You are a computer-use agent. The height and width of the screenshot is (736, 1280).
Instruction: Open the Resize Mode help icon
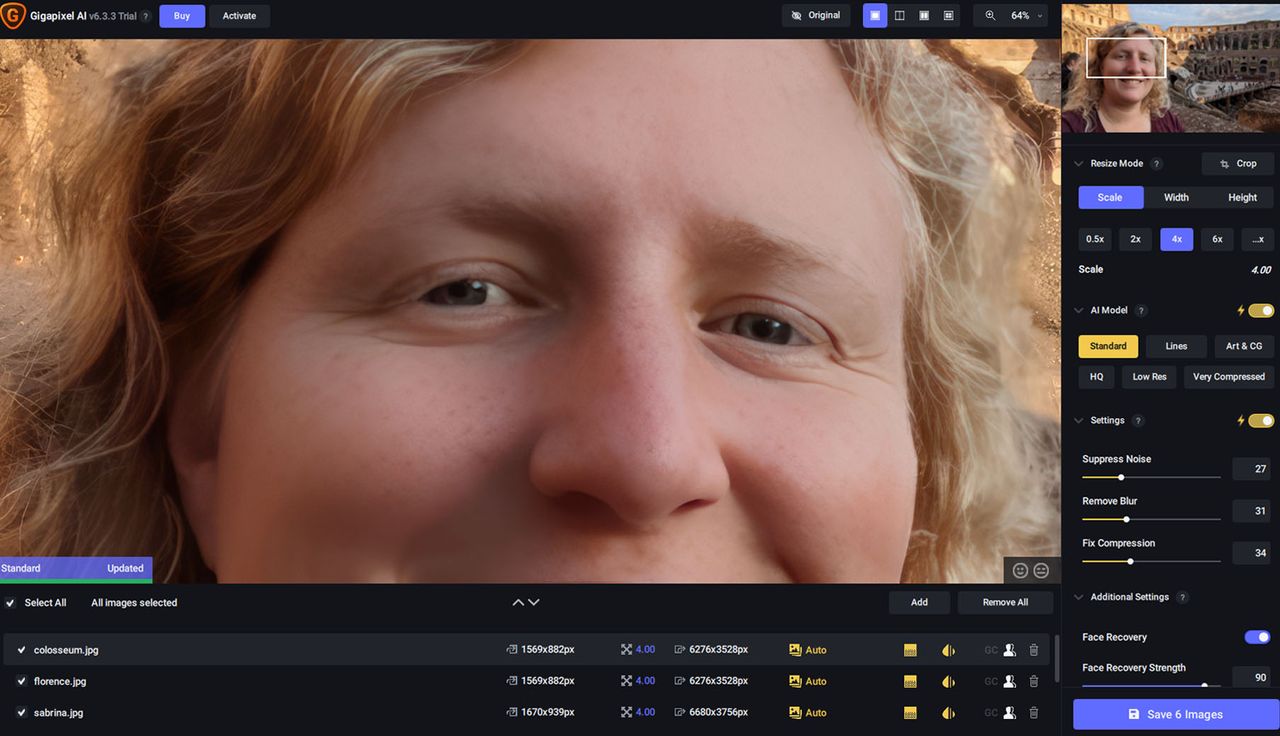[1157, 163]
